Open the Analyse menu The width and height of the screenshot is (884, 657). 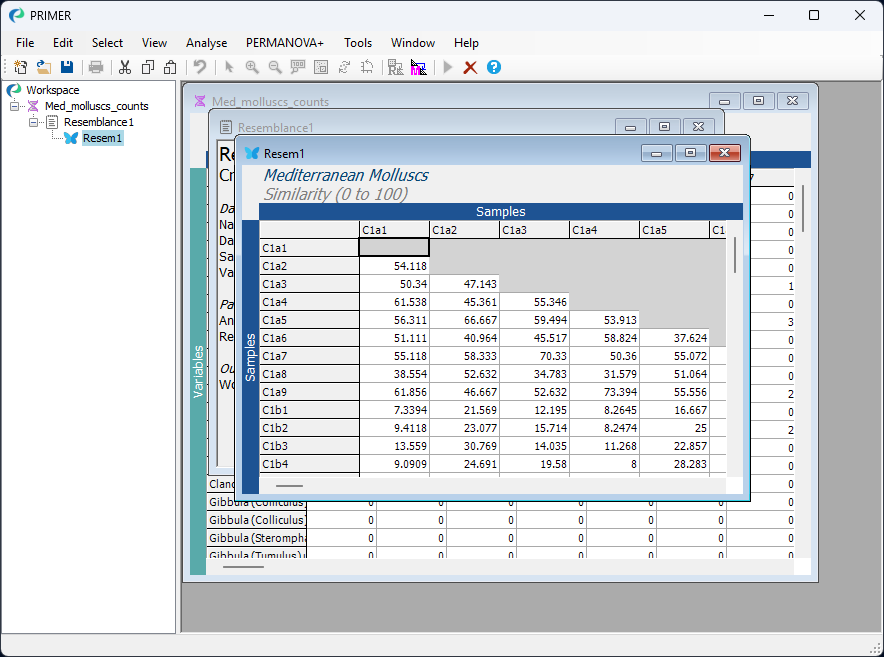[x=206, y=43]
